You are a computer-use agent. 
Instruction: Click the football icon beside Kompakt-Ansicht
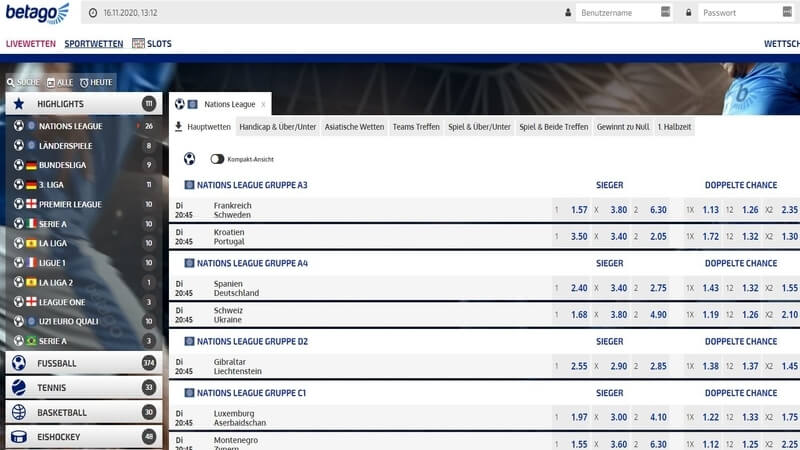pyautogui.click(x=189, y=159)
